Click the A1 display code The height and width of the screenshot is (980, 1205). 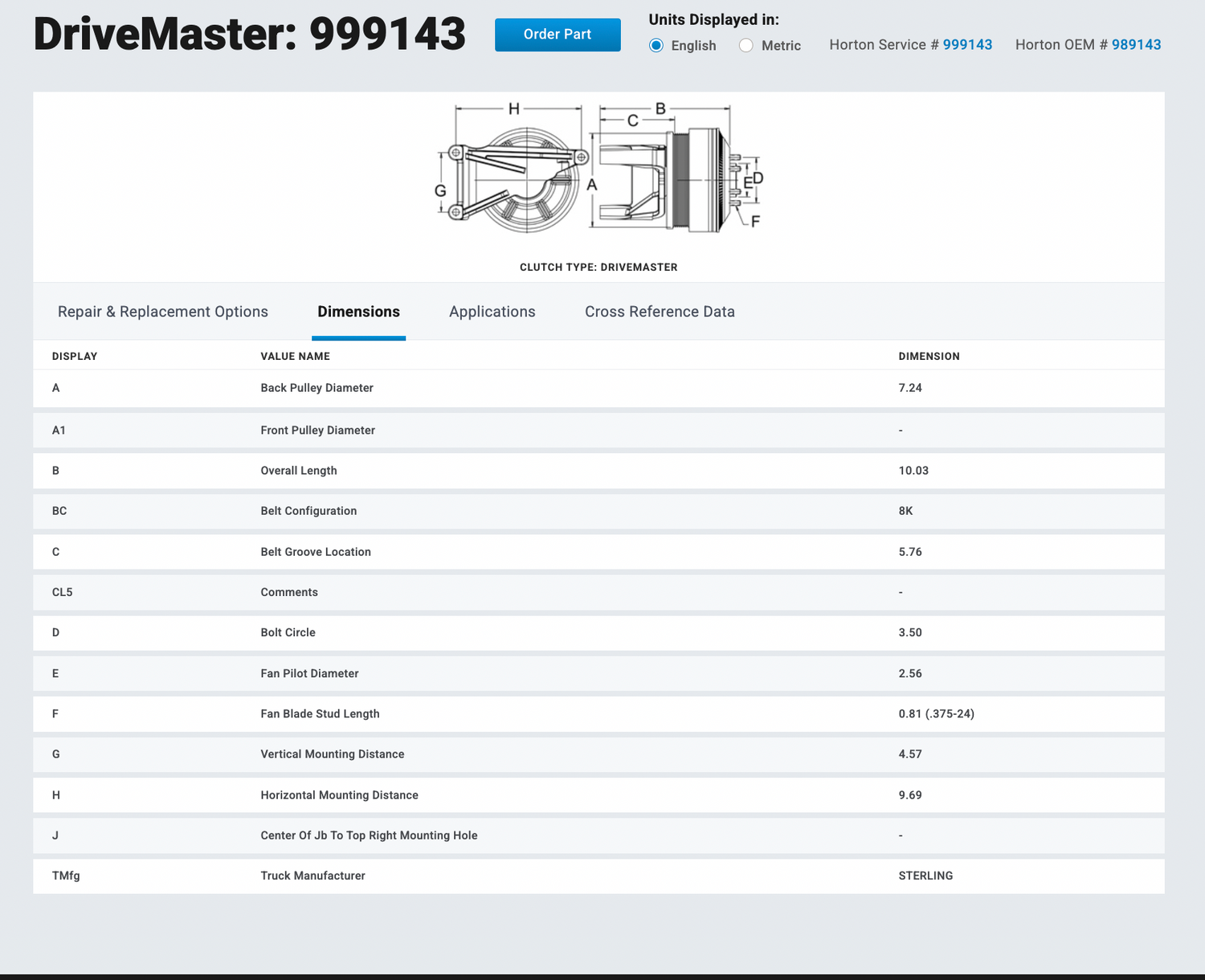point(59,431)
